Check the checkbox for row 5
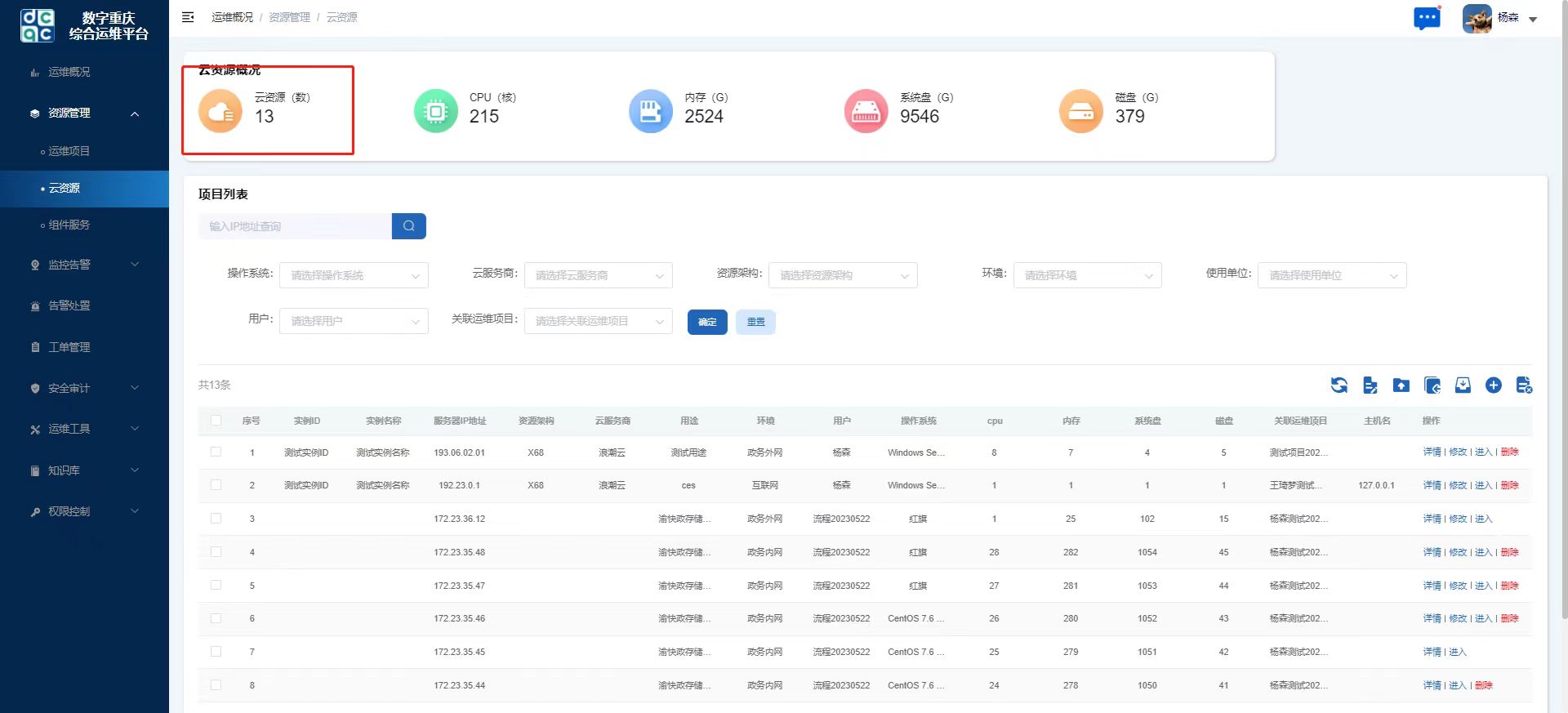The width and height of the screenshot is (1568, 713). click(x=216, y=586)
